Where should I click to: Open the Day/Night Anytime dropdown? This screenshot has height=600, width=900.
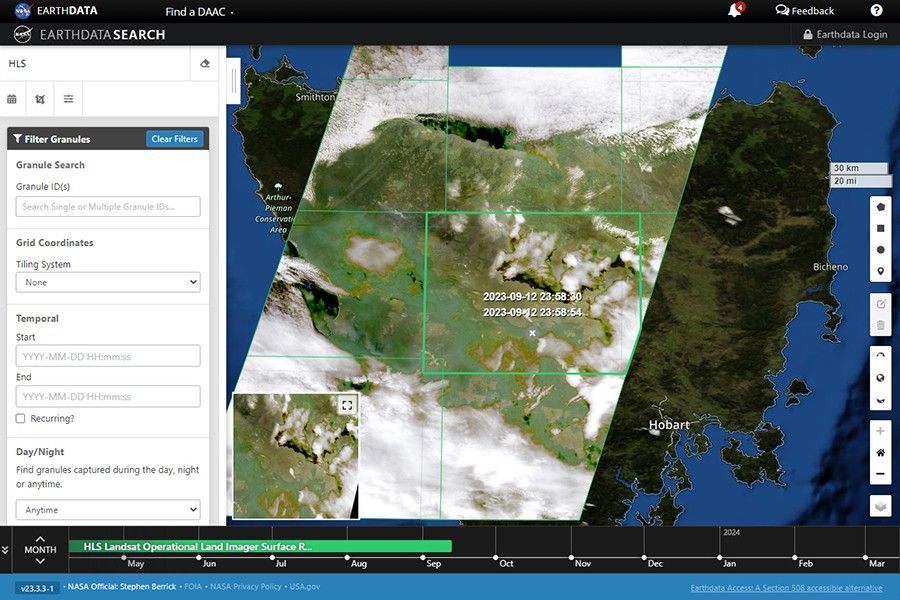[x=106, y=509]
